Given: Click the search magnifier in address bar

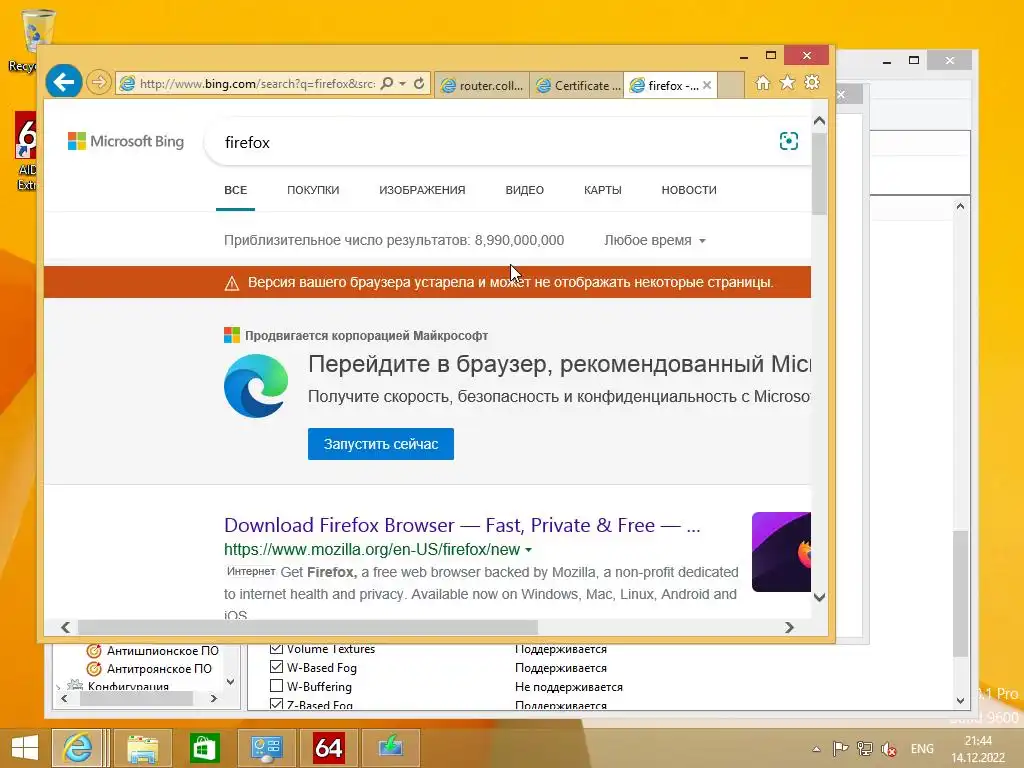Looking at the screenshot, I should (387, 84).
